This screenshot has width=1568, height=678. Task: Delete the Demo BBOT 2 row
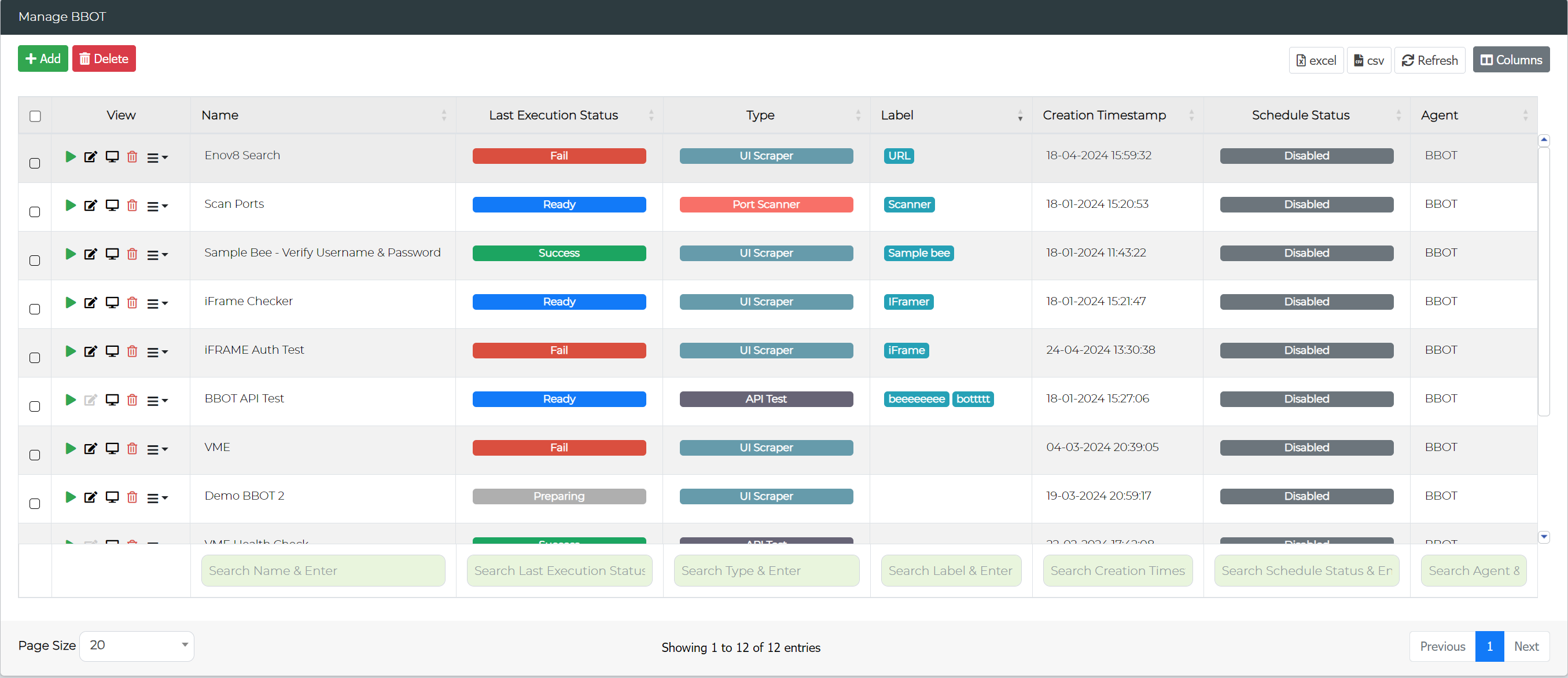point(132,498)
